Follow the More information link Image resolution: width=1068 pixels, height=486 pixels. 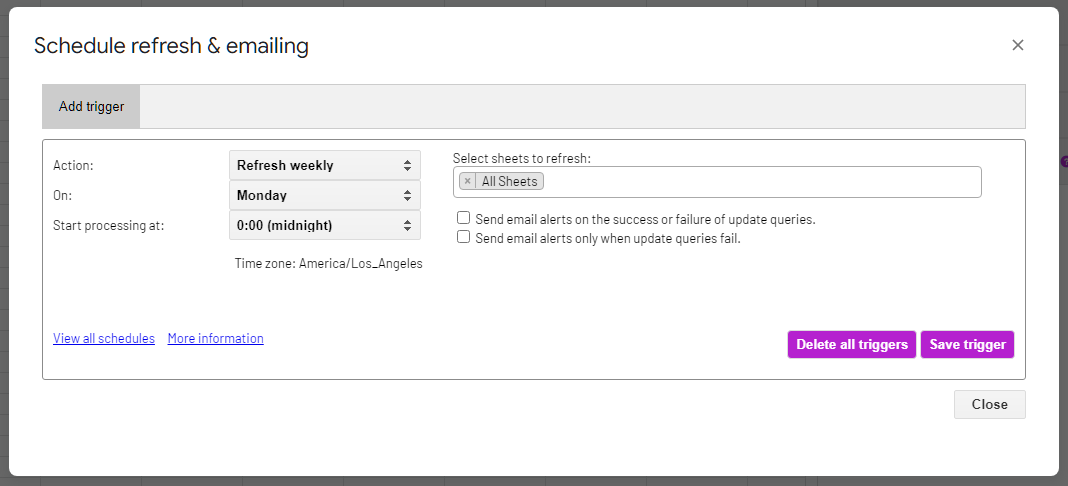(x=215, y=338)
